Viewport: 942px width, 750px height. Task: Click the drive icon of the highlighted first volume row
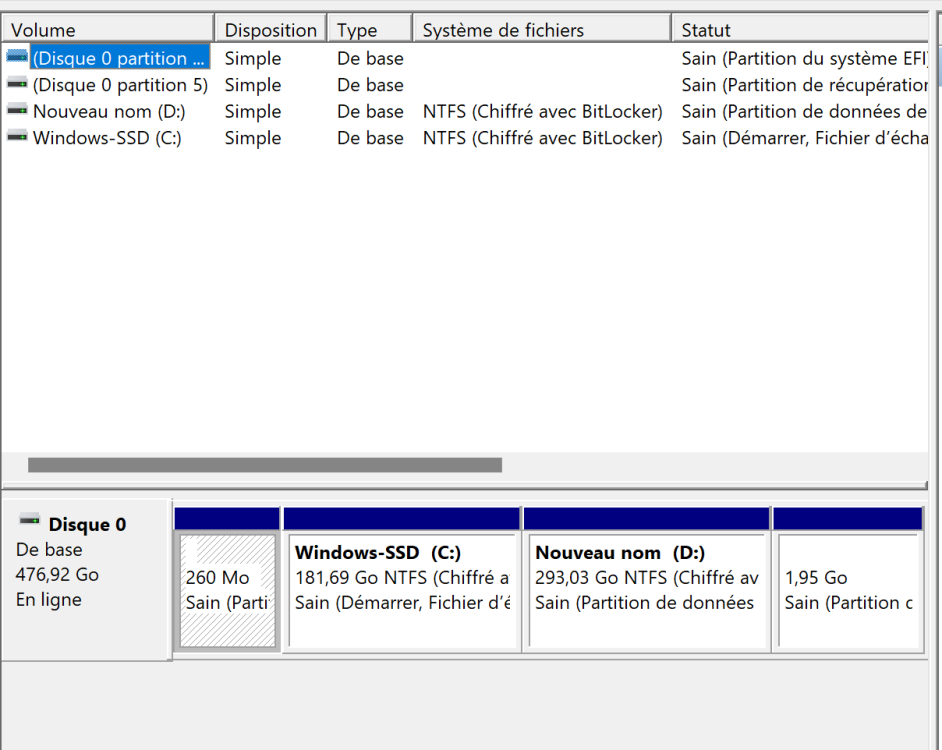click(16, 58)
